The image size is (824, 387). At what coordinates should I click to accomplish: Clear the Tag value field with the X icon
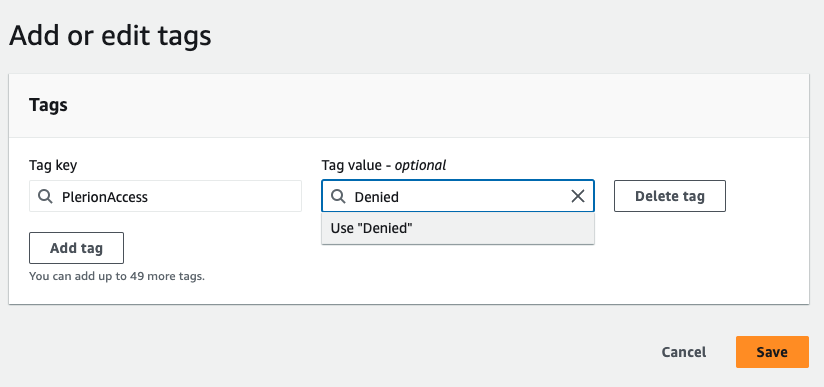[x=578, y=196]
